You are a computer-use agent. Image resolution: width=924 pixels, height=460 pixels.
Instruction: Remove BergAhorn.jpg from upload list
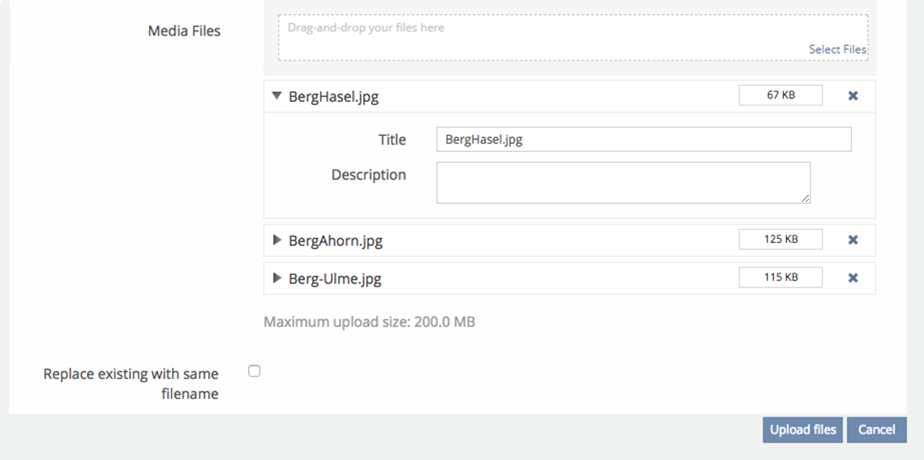(853, 240)
